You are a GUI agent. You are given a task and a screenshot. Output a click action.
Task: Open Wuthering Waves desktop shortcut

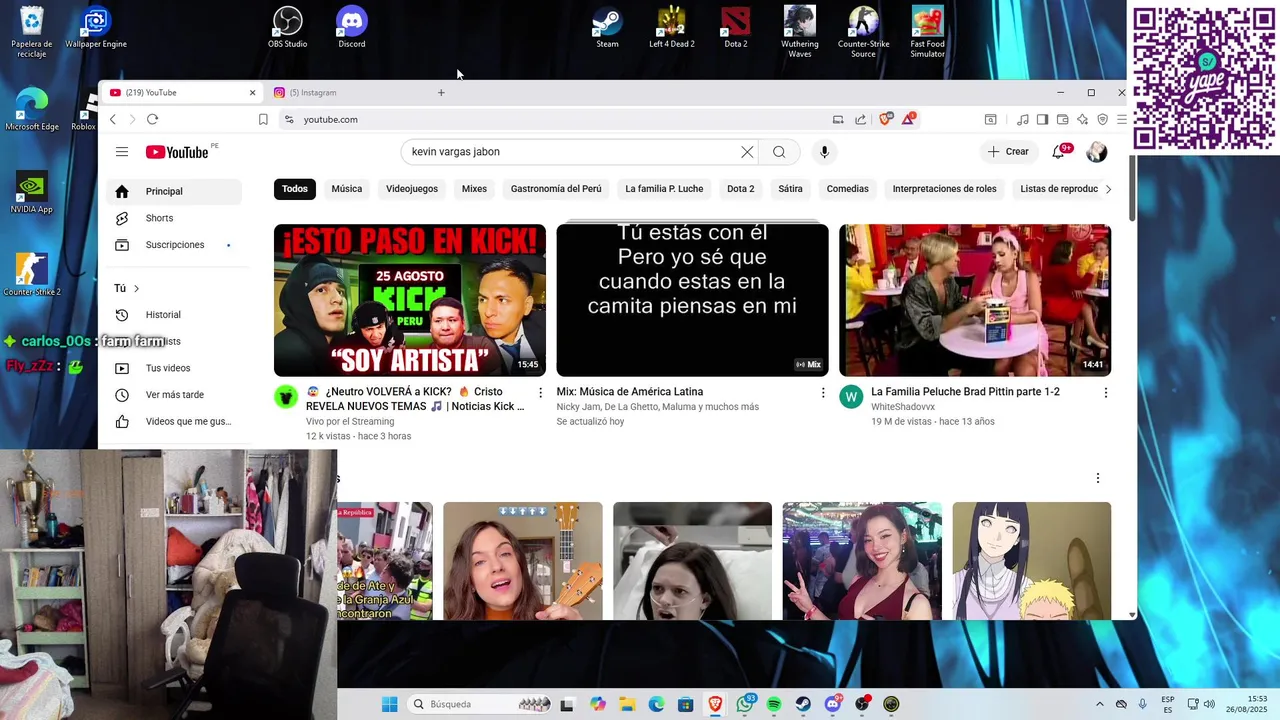pyautogui.click(x=800, y=32)
